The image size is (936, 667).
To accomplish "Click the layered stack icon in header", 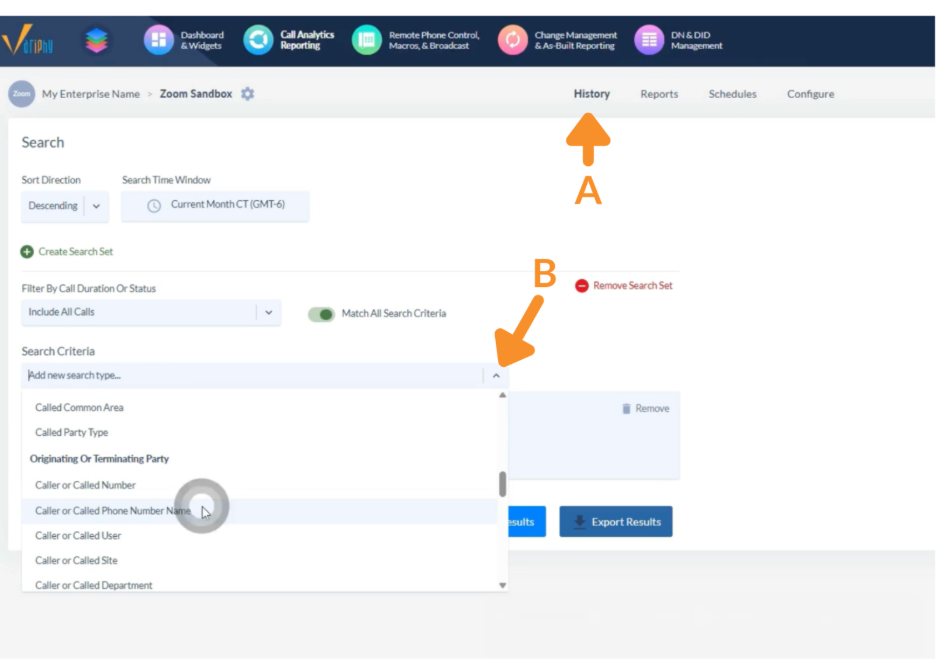I will point(97,40).
